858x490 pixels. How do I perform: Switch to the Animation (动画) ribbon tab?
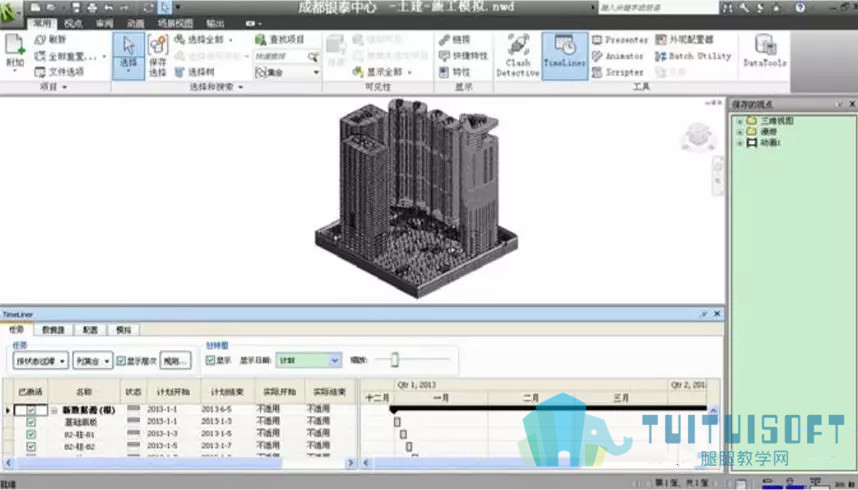[x=135, y=24]
